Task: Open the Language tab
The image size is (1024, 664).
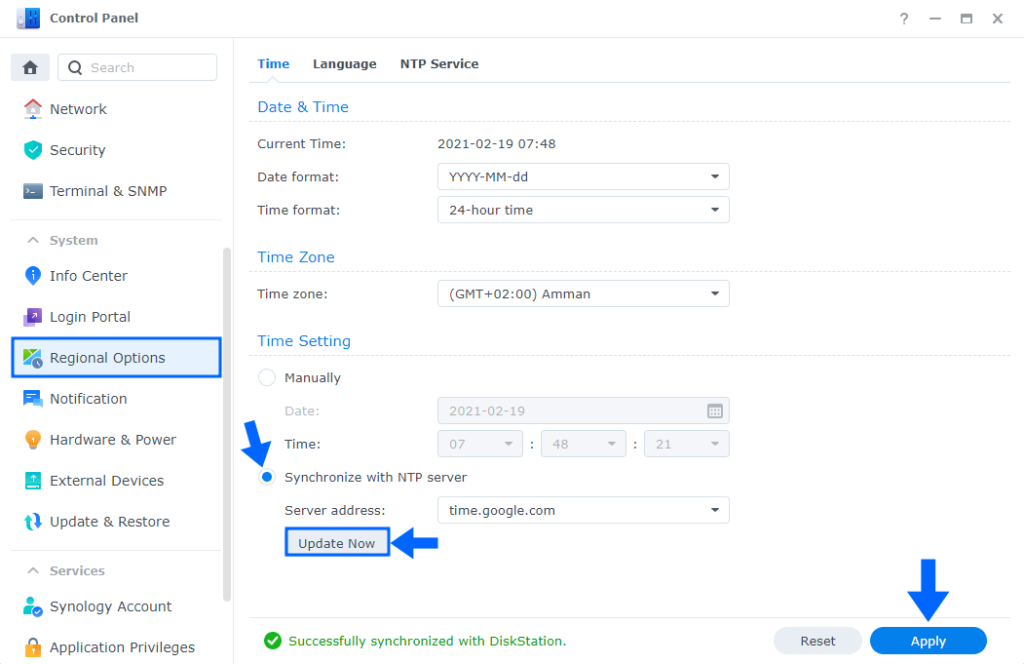Action: pos(344,63)
